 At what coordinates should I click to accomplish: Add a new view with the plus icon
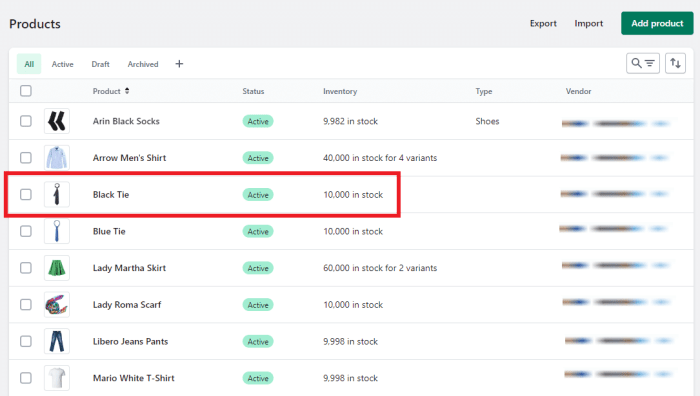tap(179, 64)
